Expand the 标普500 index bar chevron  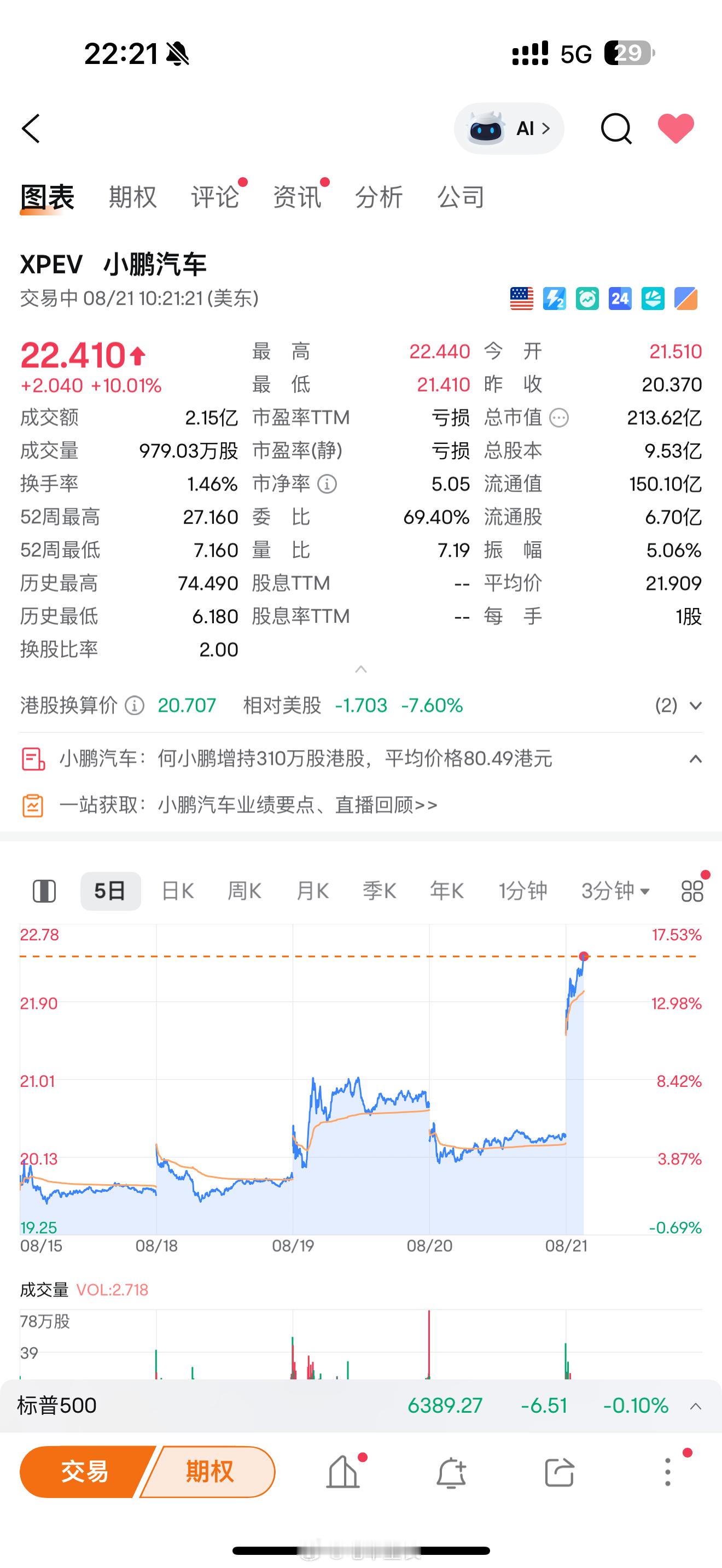[695, 1406]
